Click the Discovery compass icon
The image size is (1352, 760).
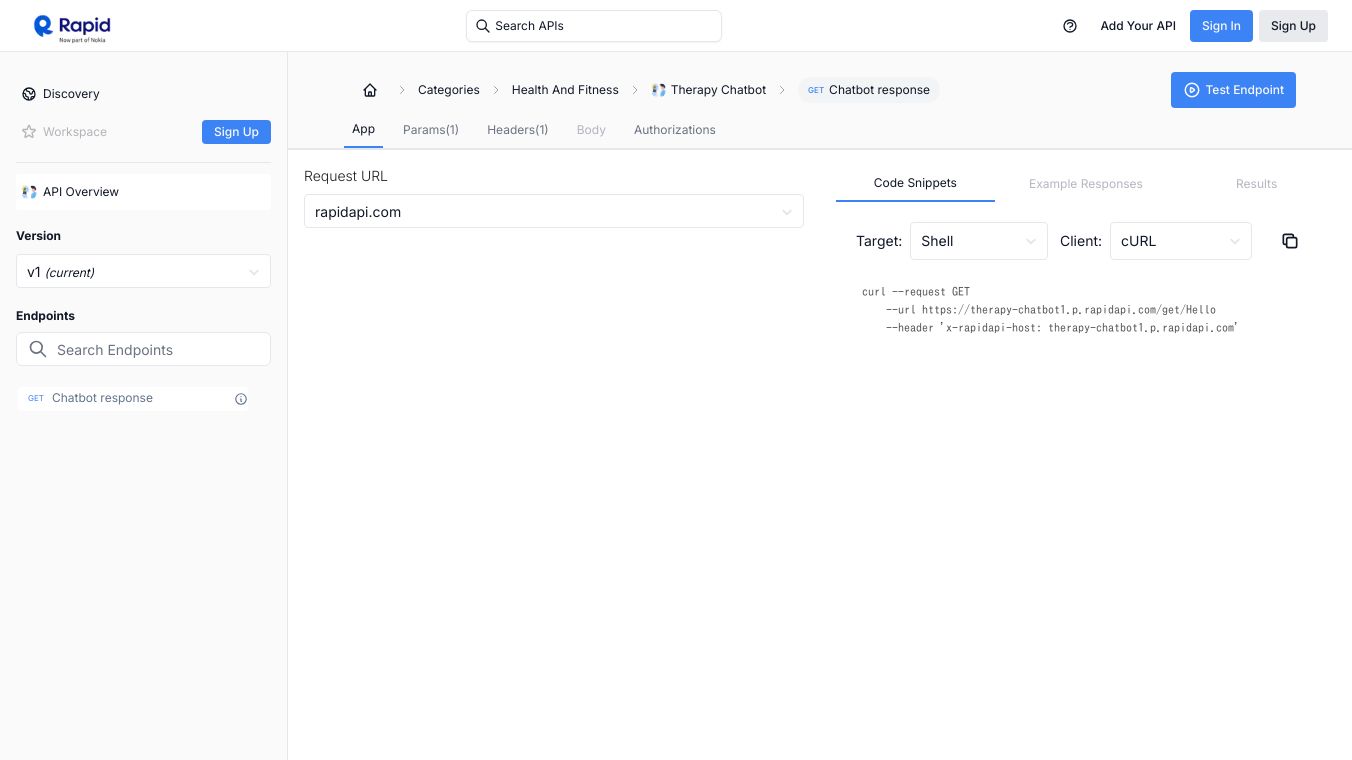coord(29,94)
